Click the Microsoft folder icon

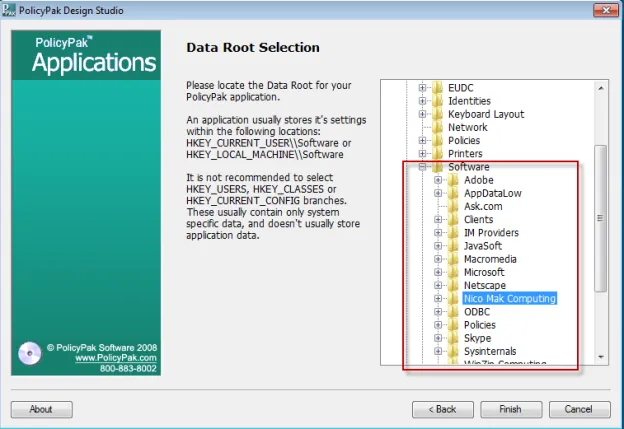coord(453,272)
